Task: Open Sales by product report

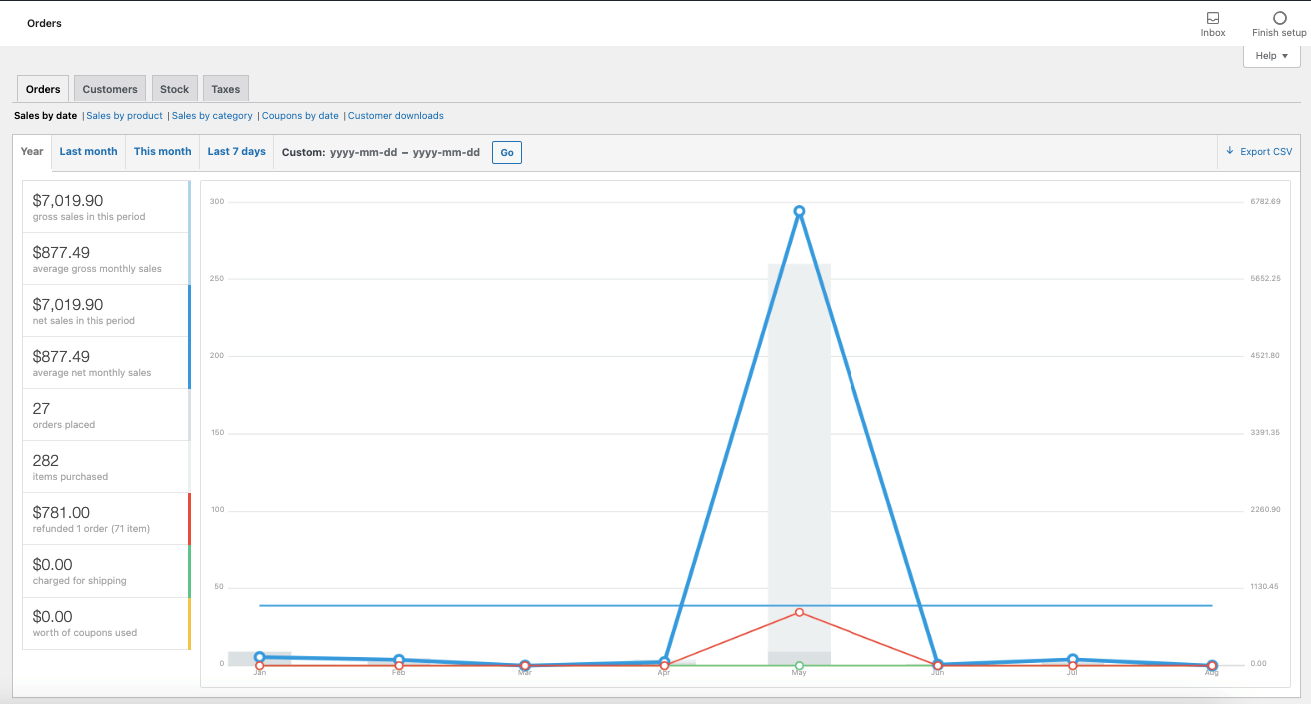Action: coord(125,116)
